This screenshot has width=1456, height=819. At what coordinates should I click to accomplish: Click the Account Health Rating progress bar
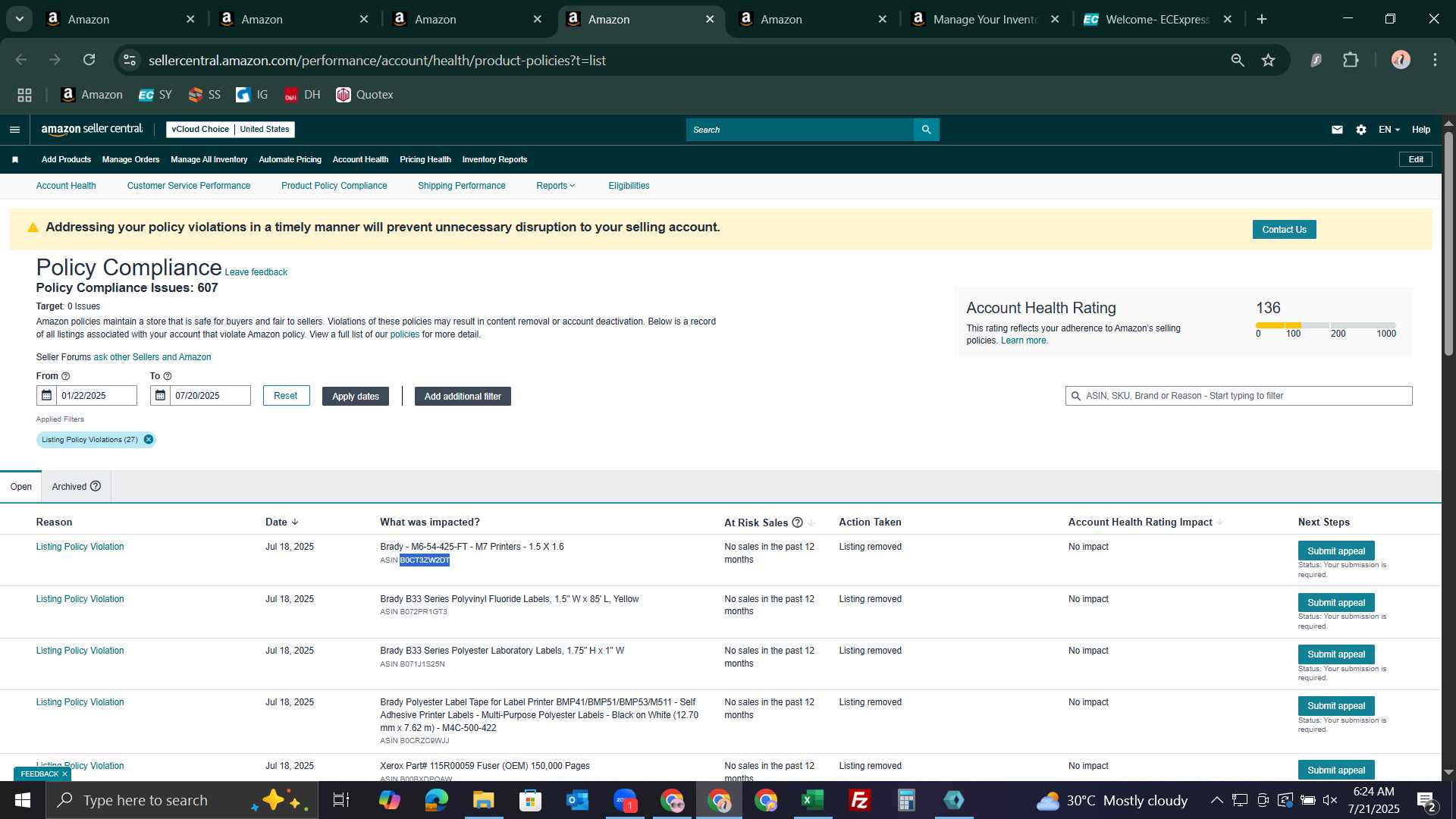(1325, 325)
